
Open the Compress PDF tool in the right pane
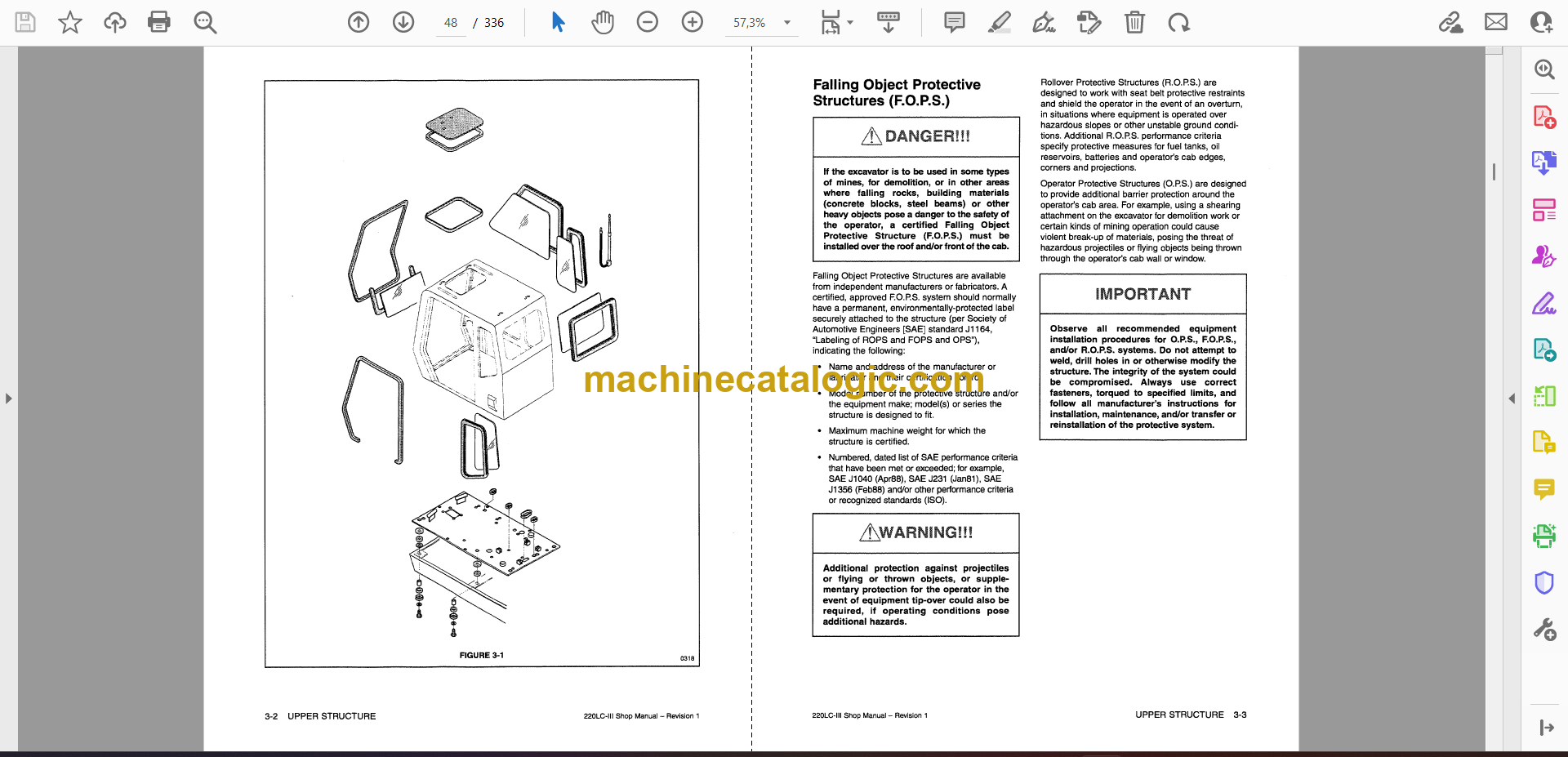(1544, 396)
